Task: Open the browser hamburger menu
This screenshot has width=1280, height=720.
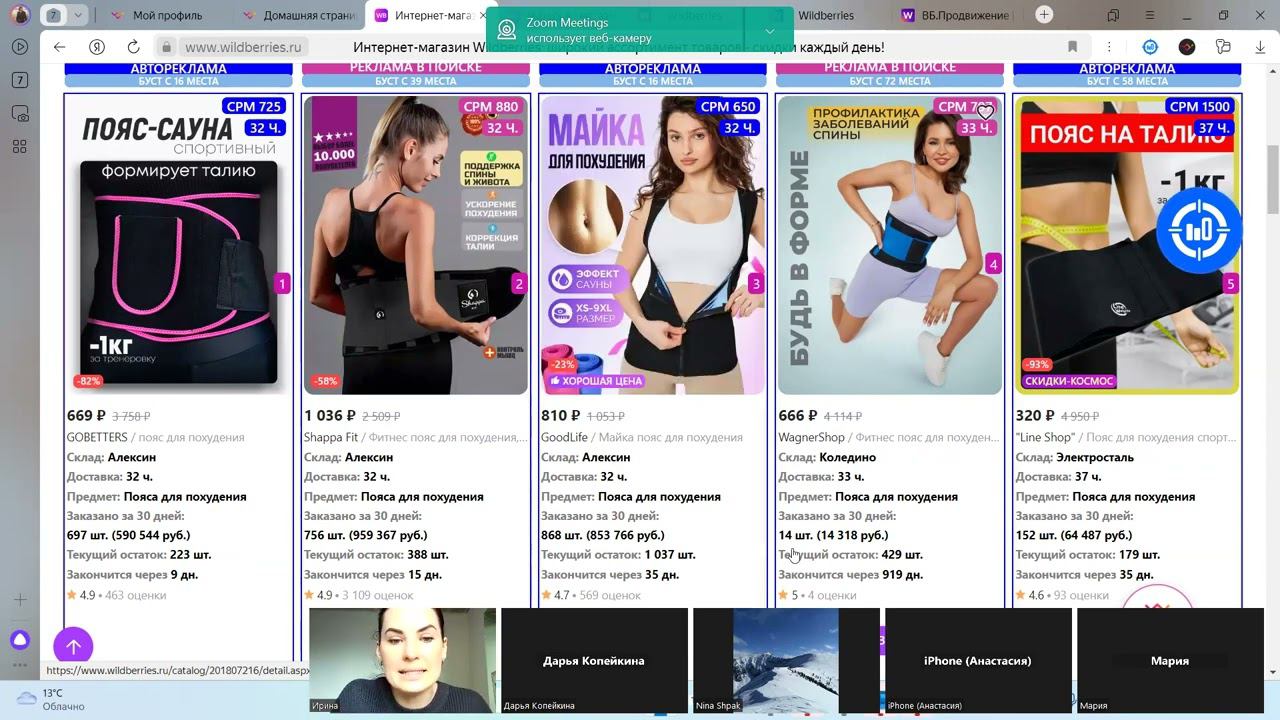Action: click(1150, 15)
